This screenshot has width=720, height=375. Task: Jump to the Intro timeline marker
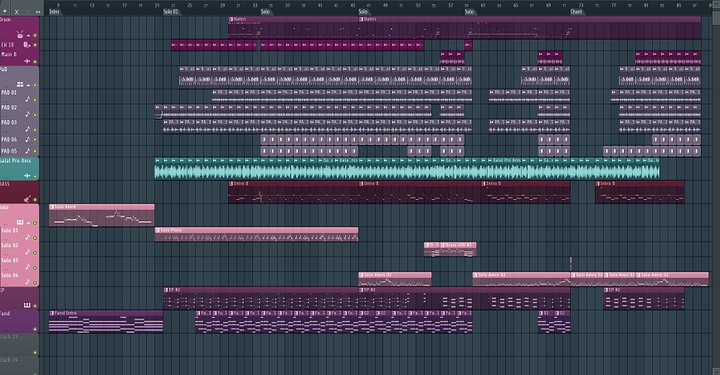click(54, 11)
